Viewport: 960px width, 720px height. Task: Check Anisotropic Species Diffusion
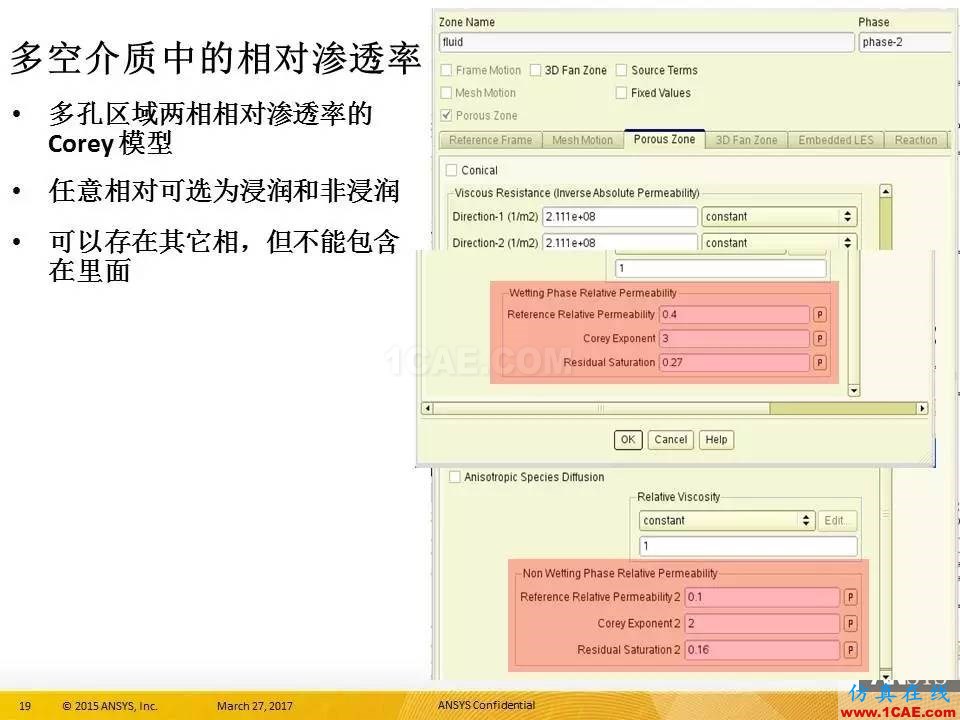(x=455, y=477)
